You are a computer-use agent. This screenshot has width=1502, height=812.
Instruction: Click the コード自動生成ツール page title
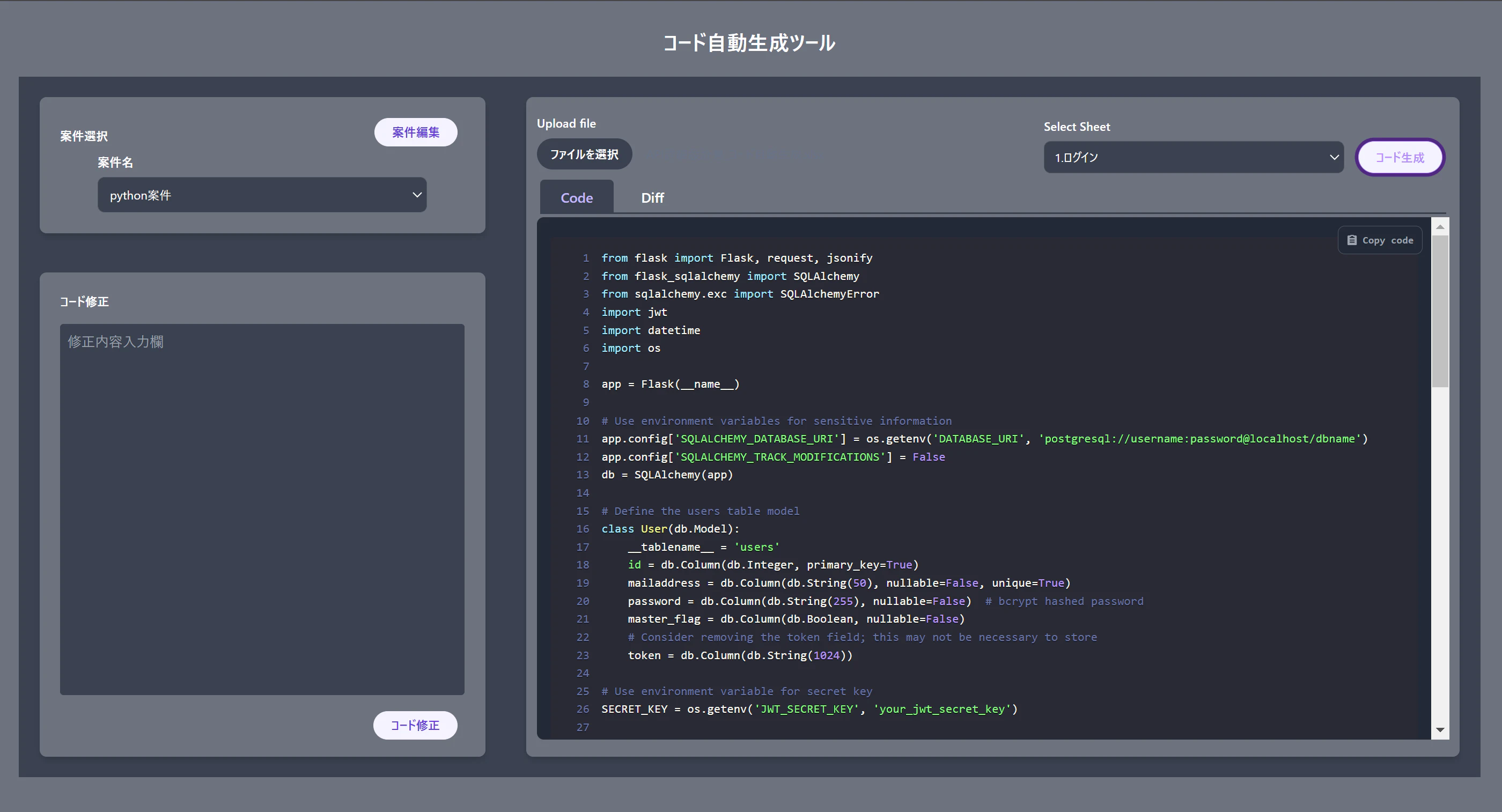click(x=750, y=42)
